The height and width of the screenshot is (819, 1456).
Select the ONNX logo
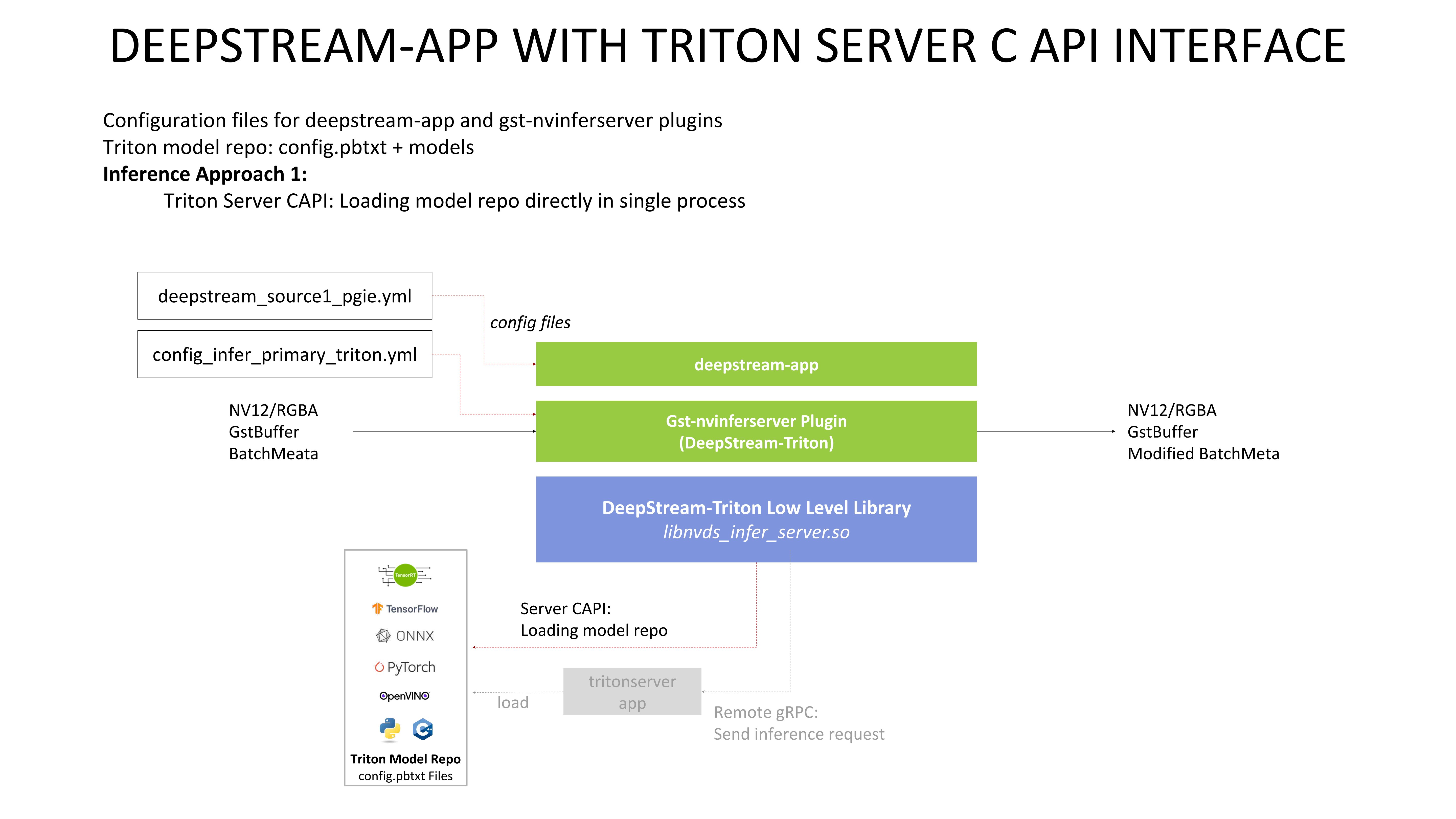tap(405, 636)
